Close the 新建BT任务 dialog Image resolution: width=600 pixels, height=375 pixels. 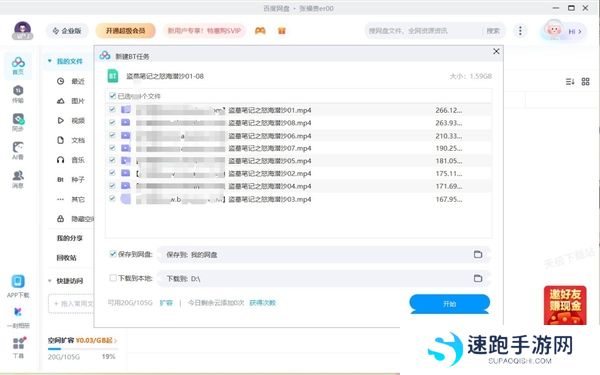pos(496,51)
